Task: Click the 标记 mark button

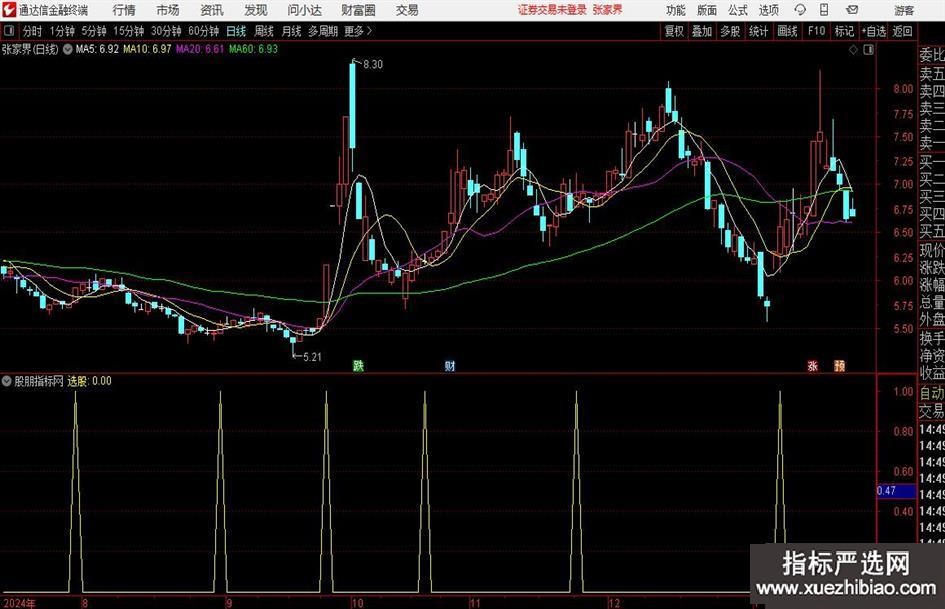Action: tap(844, 31)
